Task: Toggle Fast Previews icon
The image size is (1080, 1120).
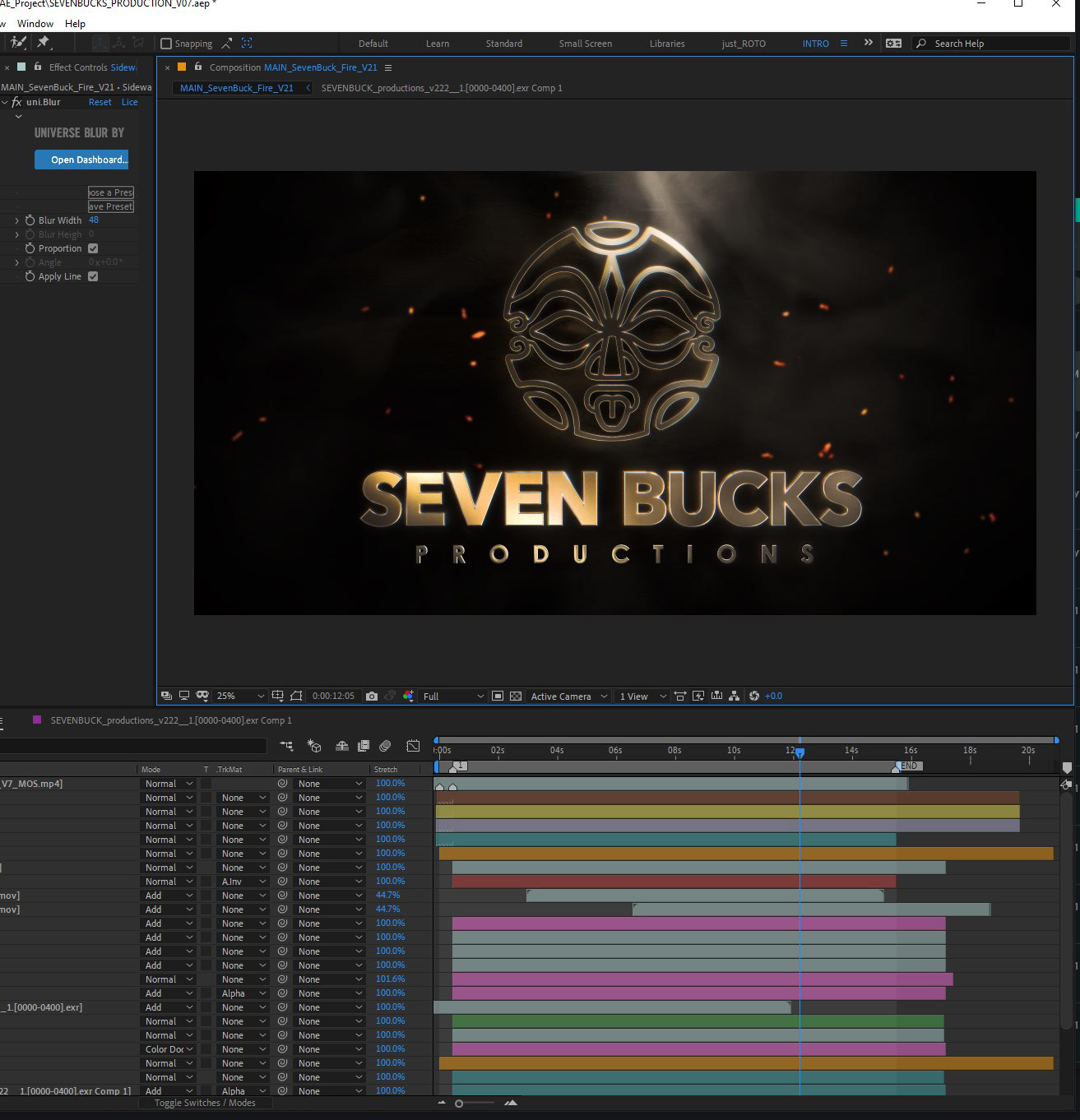Action: coord(698,696)
